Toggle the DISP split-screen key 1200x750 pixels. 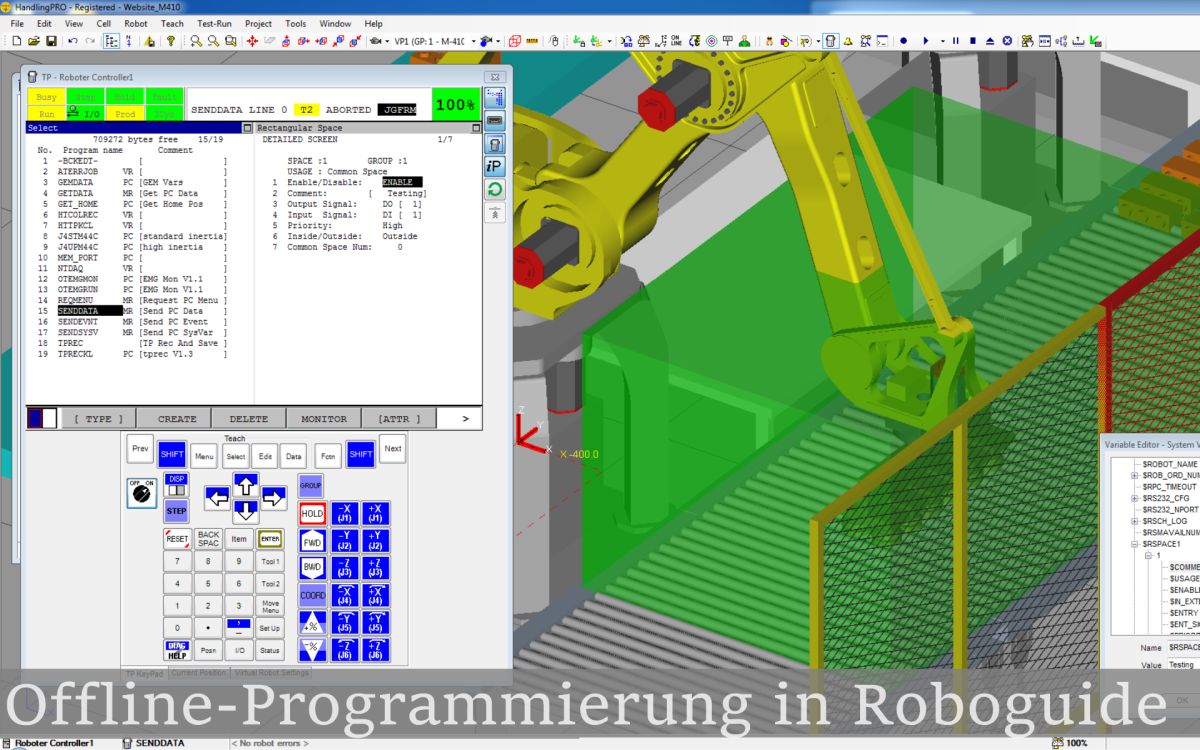point(176,481)
